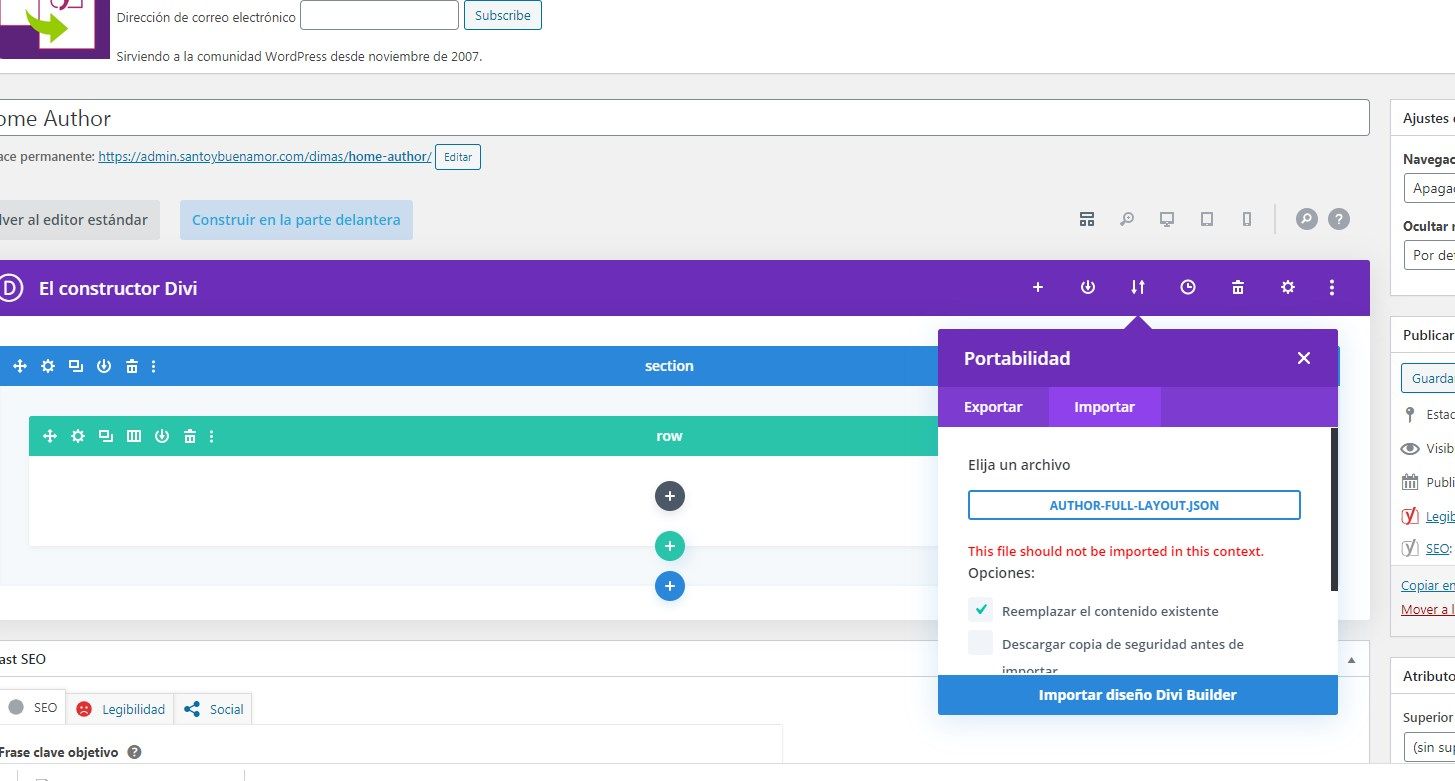Open the SEO link in Publicar box

pyautogui.click(x=1437, y=548)
